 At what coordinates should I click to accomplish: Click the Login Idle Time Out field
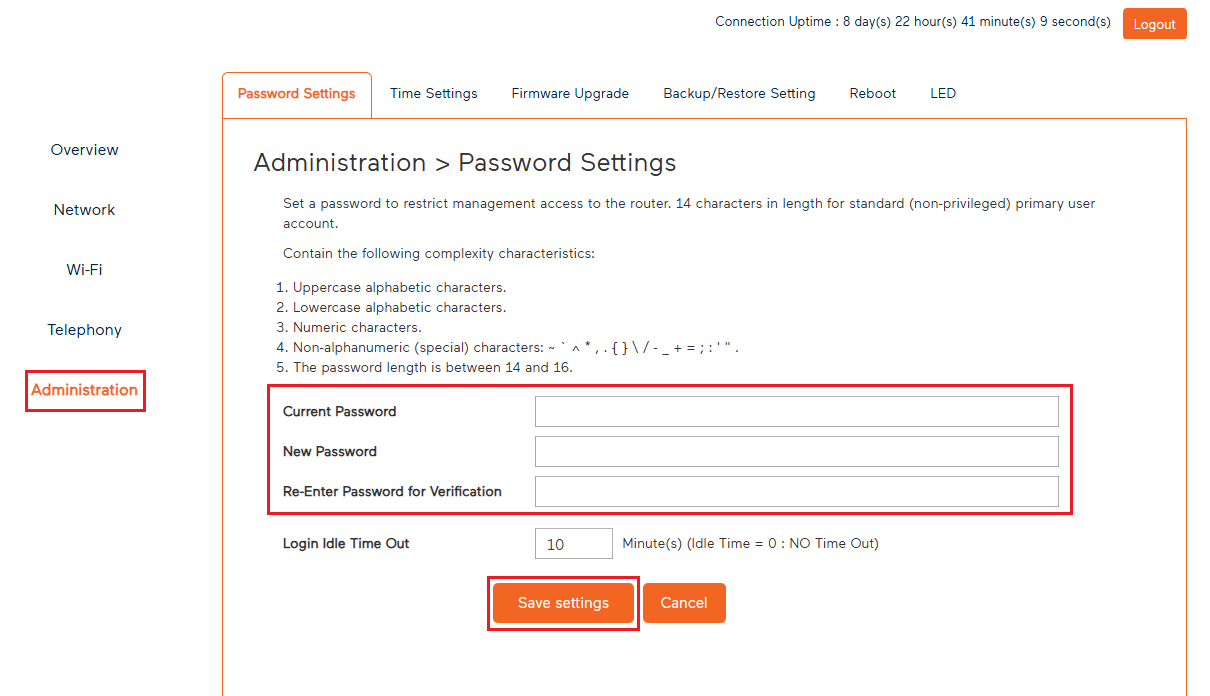[x=573, y=543]
